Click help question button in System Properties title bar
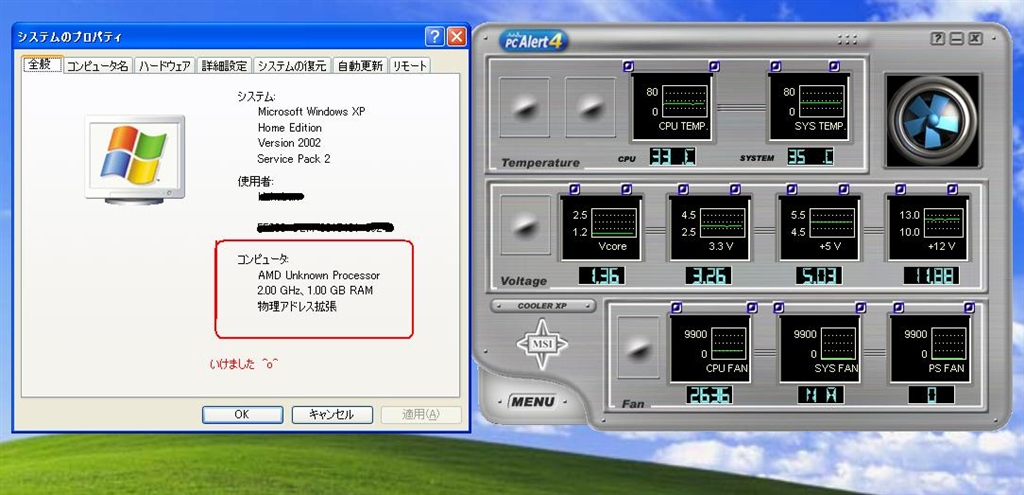This screenshot has width=1024, height=495. (x=434, y=37)
